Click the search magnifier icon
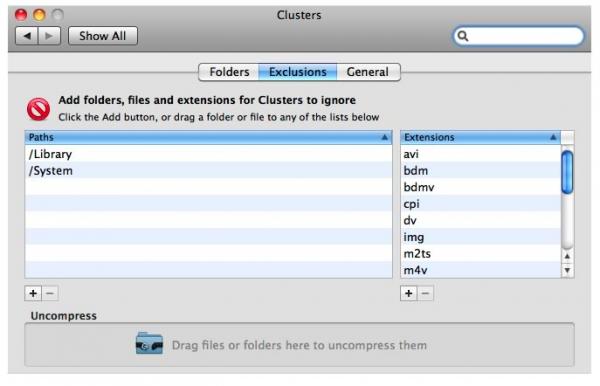This screenshot has width=600, height=386. coord(463,36)
